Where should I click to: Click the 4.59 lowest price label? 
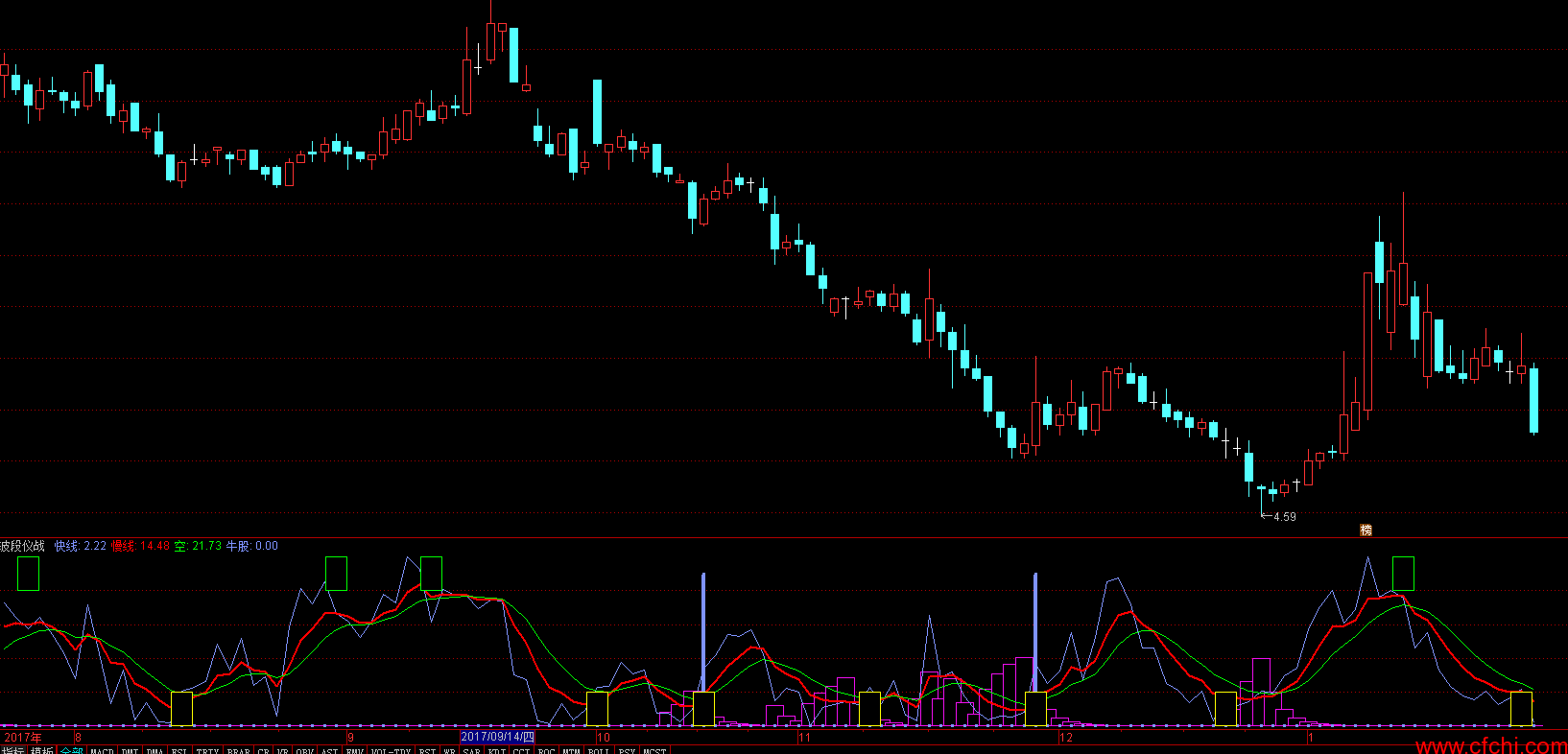click(x=1284, y=516)
